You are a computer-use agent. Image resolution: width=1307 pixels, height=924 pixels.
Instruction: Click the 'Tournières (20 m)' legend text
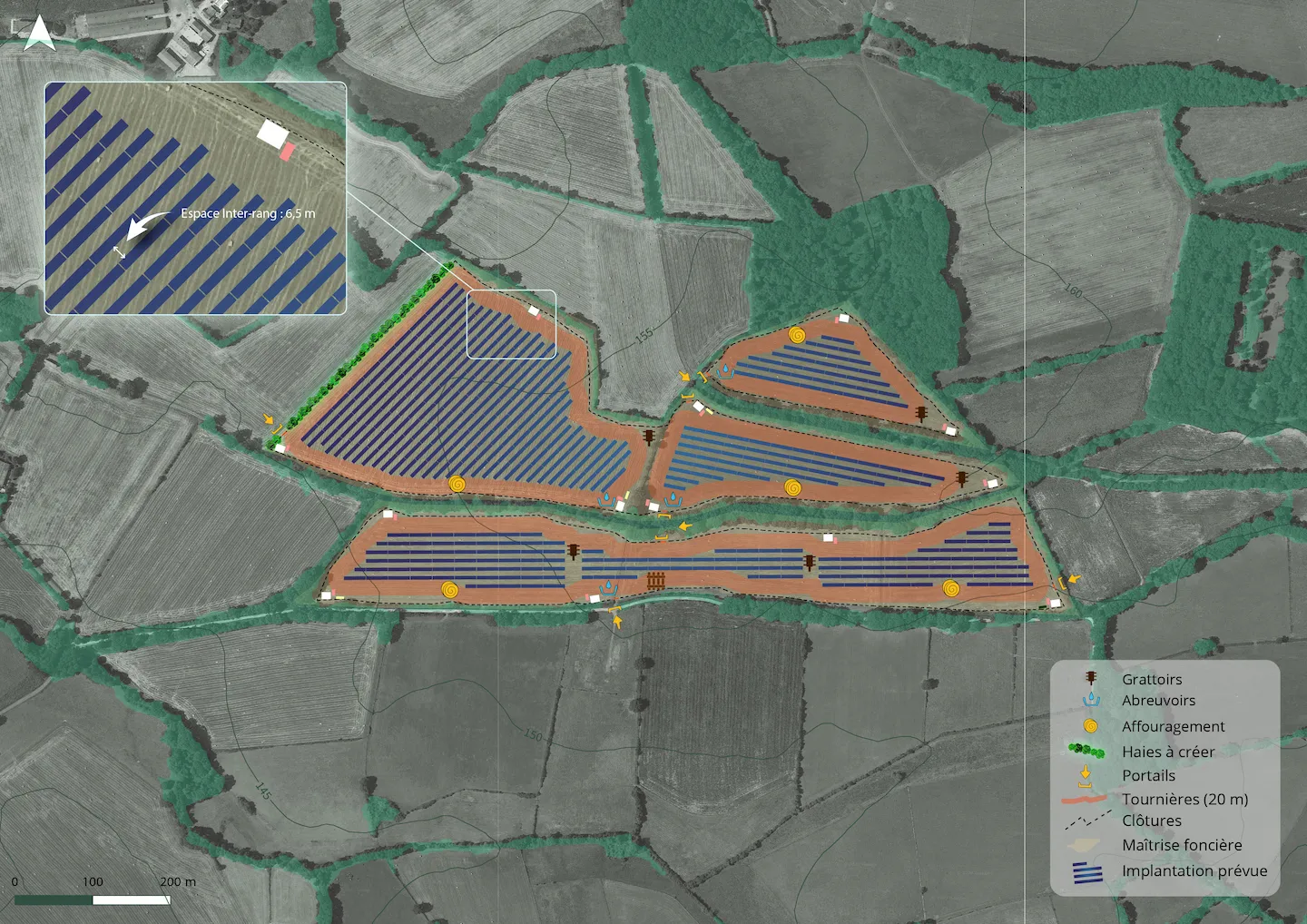pyautogui.click(x=1184, y=800)
